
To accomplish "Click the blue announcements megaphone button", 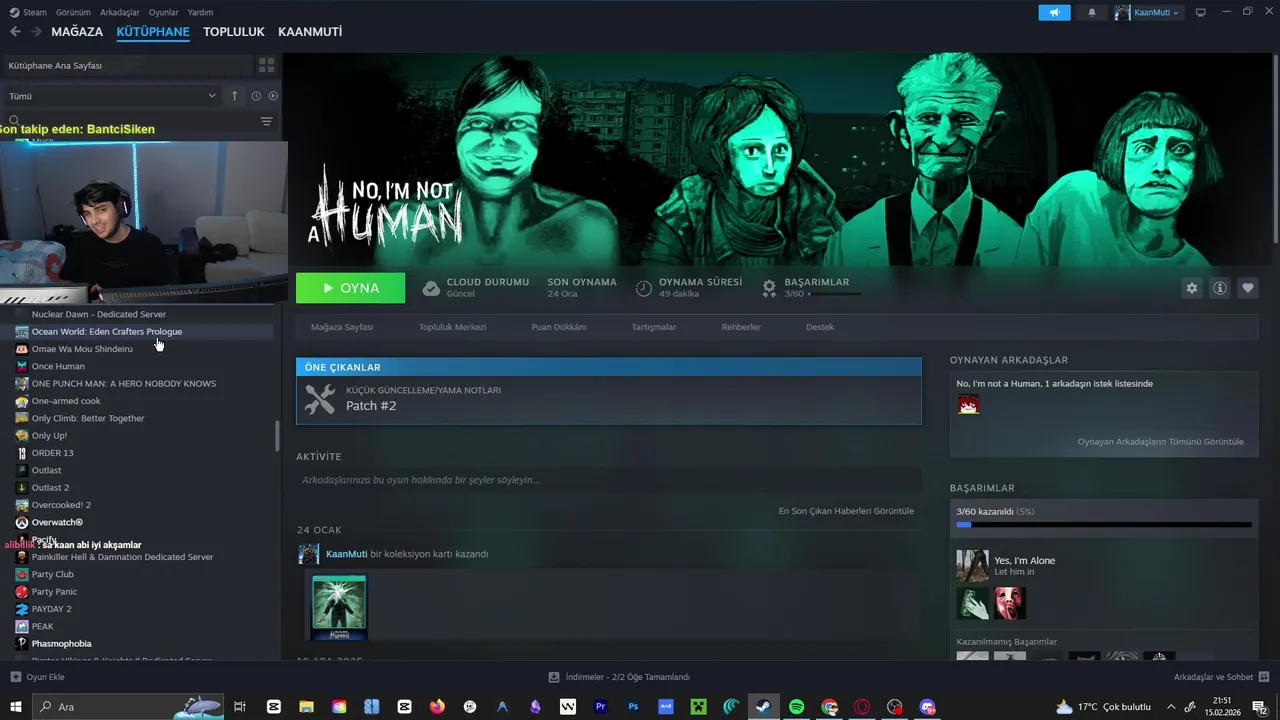I will [1054, 12].
